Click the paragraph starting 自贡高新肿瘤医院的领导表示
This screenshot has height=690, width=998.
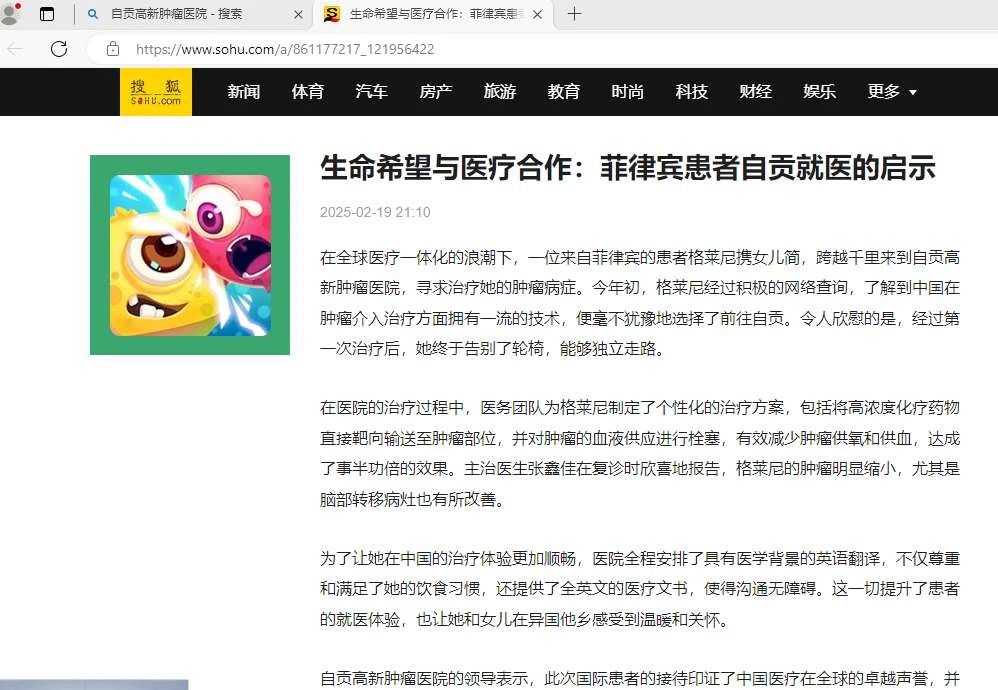point(640,679)
